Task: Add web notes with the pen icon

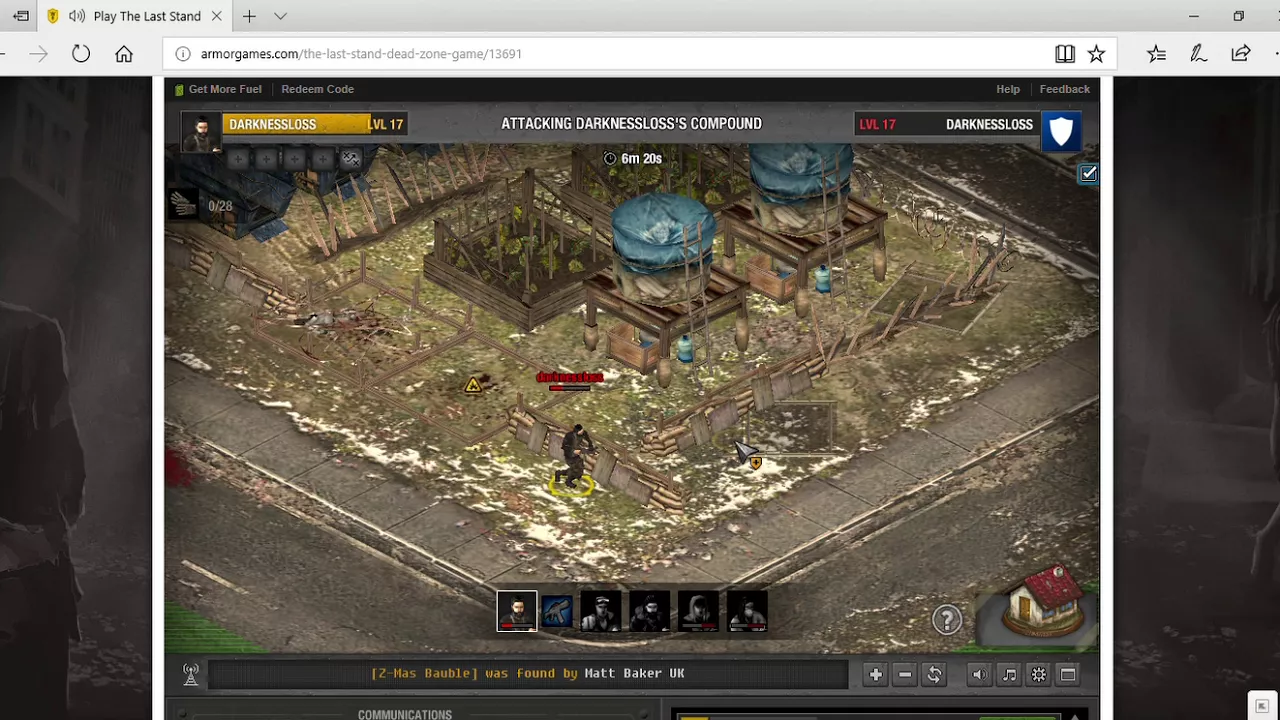Action: pos(1198,54)
